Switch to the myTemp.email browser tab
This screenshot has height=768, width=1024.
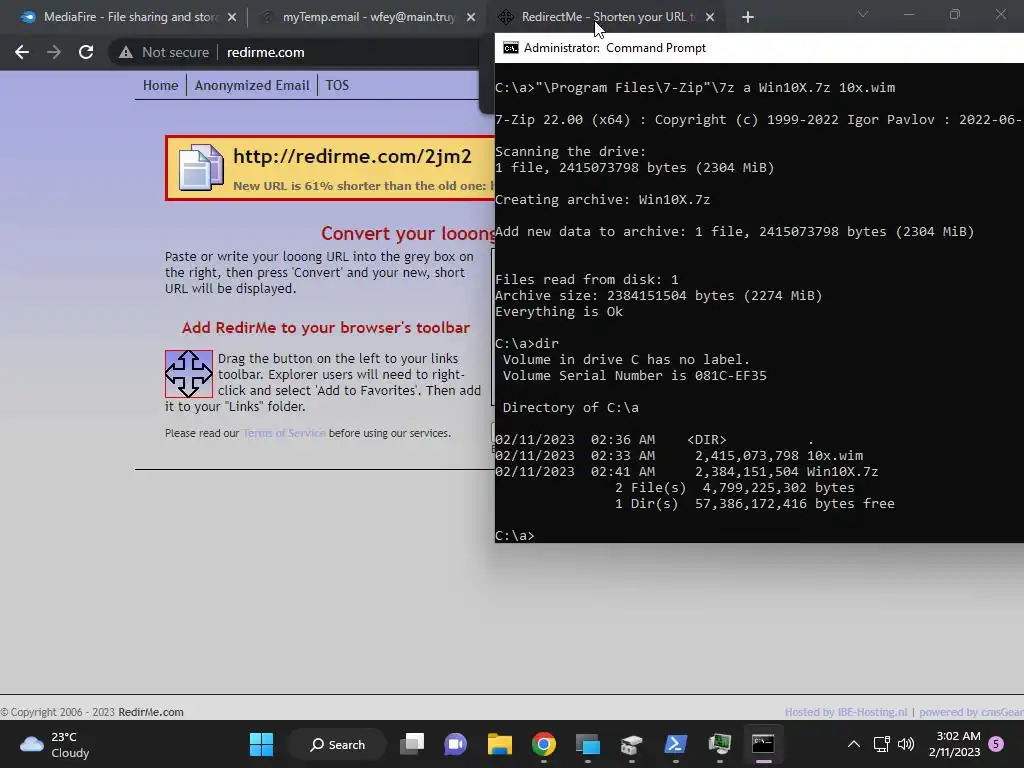(367, 17)
